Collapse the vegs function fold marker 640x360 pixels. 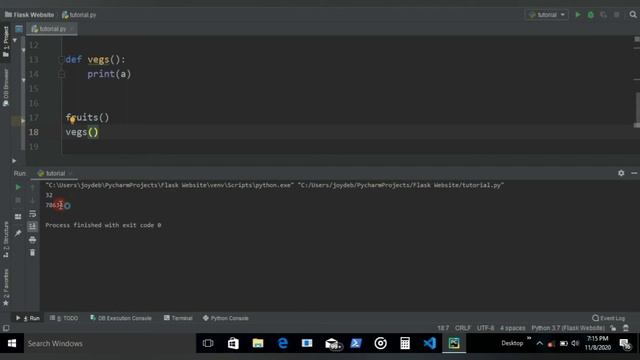(x=61, y=60)
